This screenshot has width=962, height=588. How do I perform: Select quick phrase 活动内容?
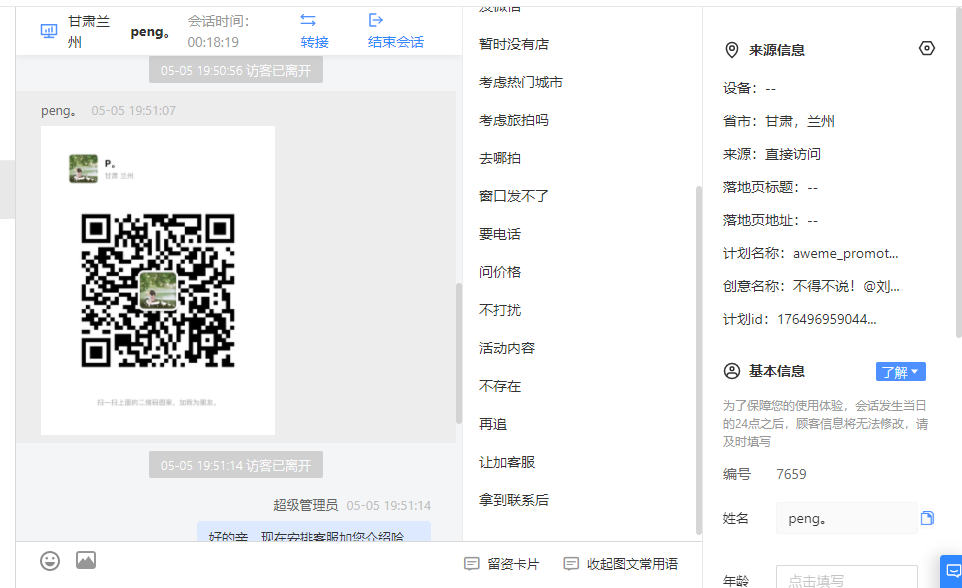coord(507,349)
